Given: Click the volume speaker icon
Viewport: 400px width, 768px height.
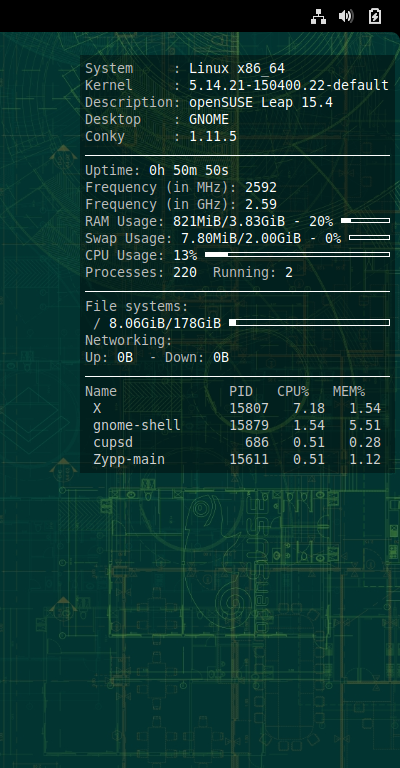Looking at the screenshot, I should tap(346, 16).
